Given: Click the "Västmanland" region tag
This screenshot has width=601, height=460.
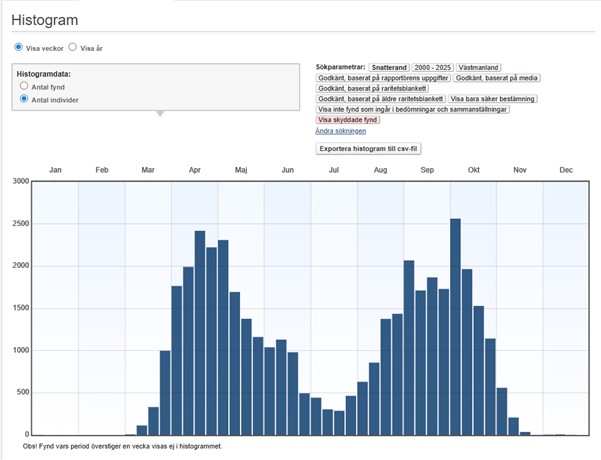Looking at the screenshot, I should [479, 67].
